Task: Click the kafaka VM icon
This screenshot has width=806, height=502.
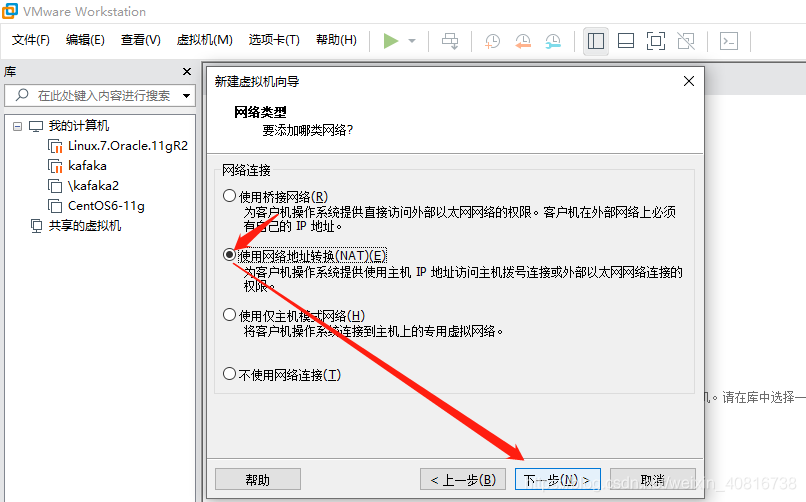Action: 55,166
